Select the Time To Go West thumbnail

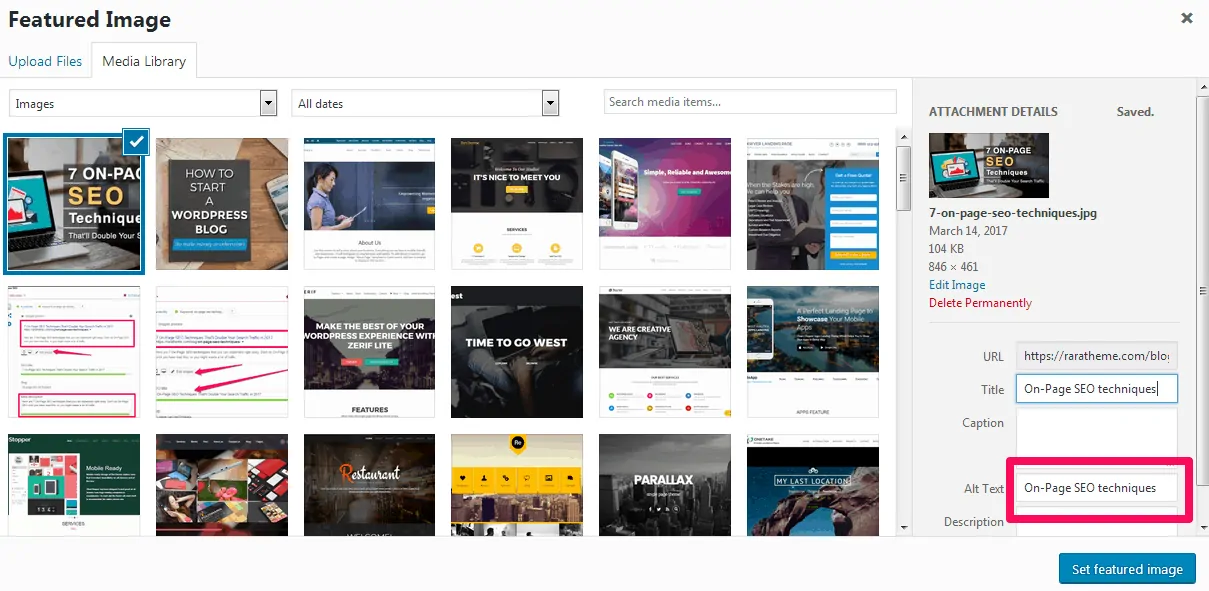517,352
